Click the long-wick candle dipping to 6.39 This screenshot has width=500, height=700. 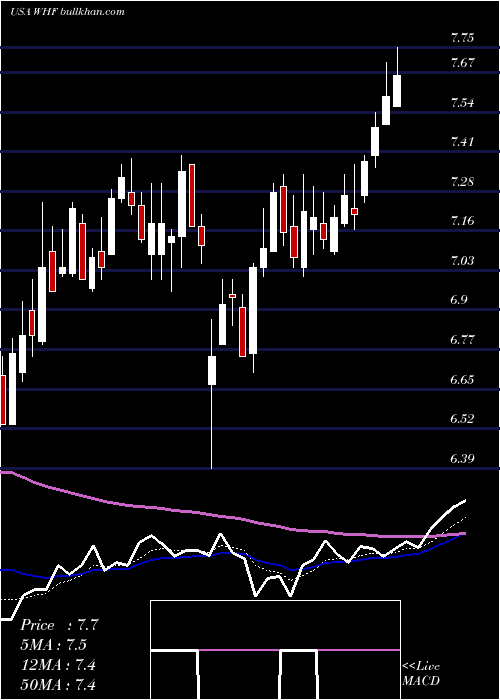212,394
